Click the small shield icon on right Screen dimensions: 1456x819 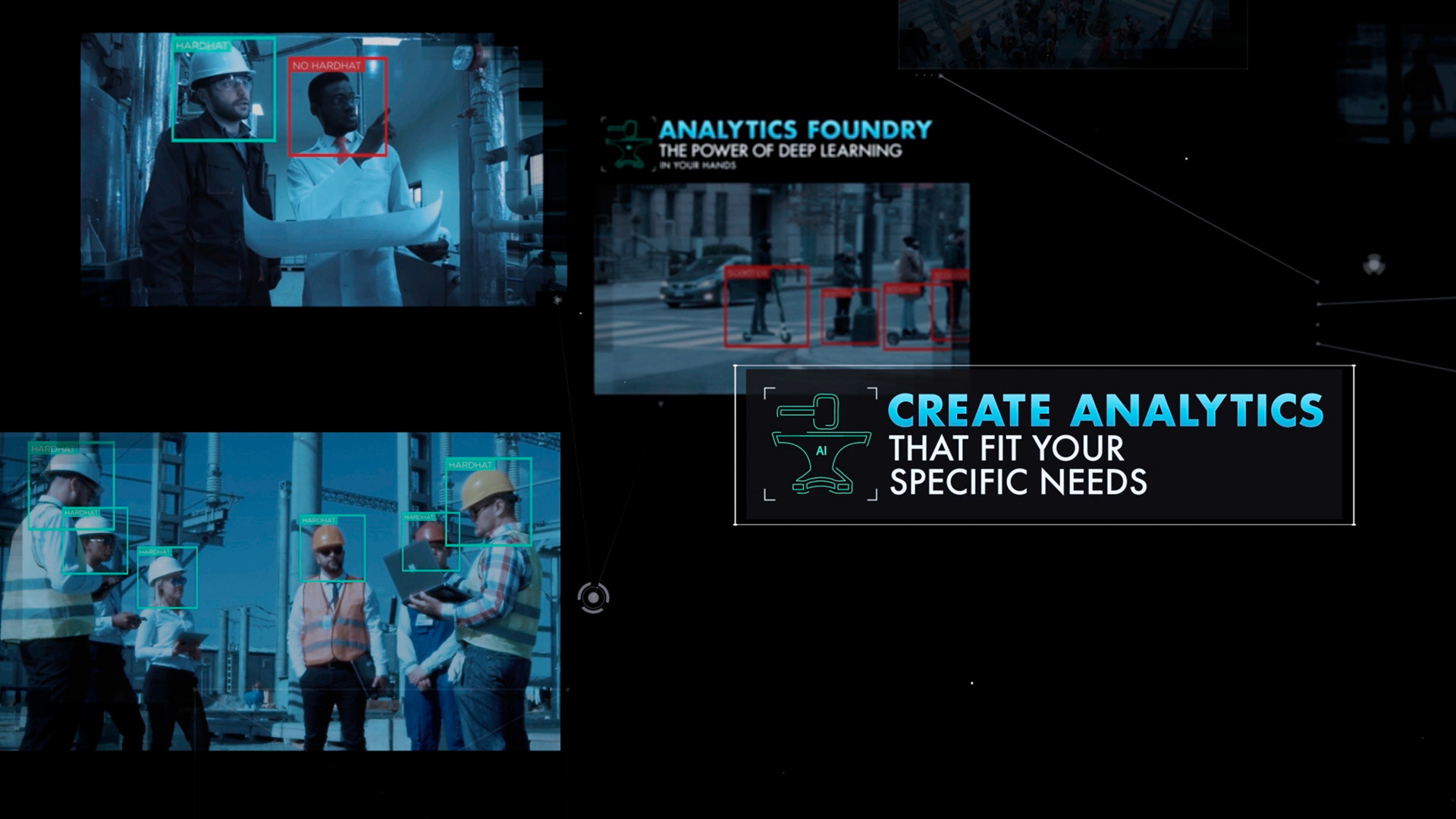tap(1373, 265)
